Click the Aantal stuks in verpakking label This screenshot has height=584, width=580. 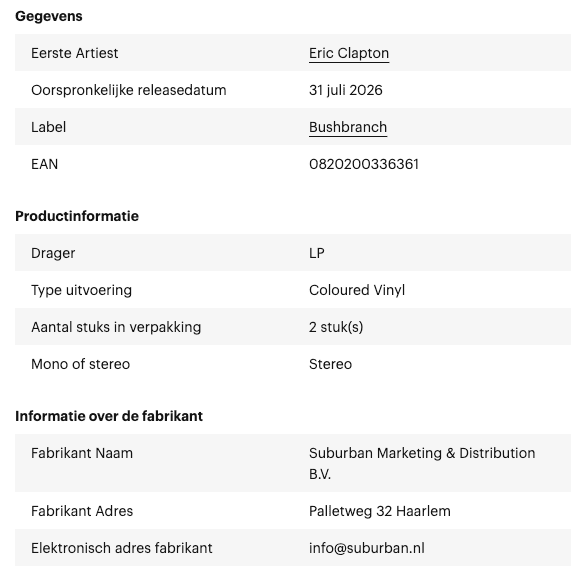[x=116, y=327]
